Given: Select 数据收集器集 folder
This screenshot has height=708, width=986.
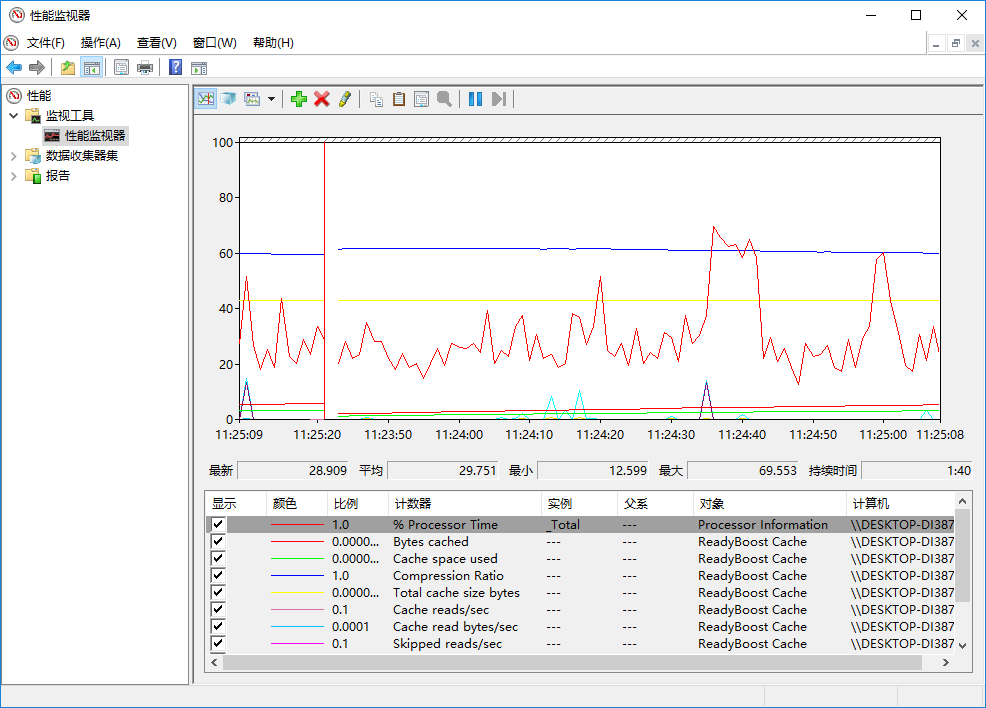Looking at the screenshot, I should pyautogui.click(x=82, y=156).
